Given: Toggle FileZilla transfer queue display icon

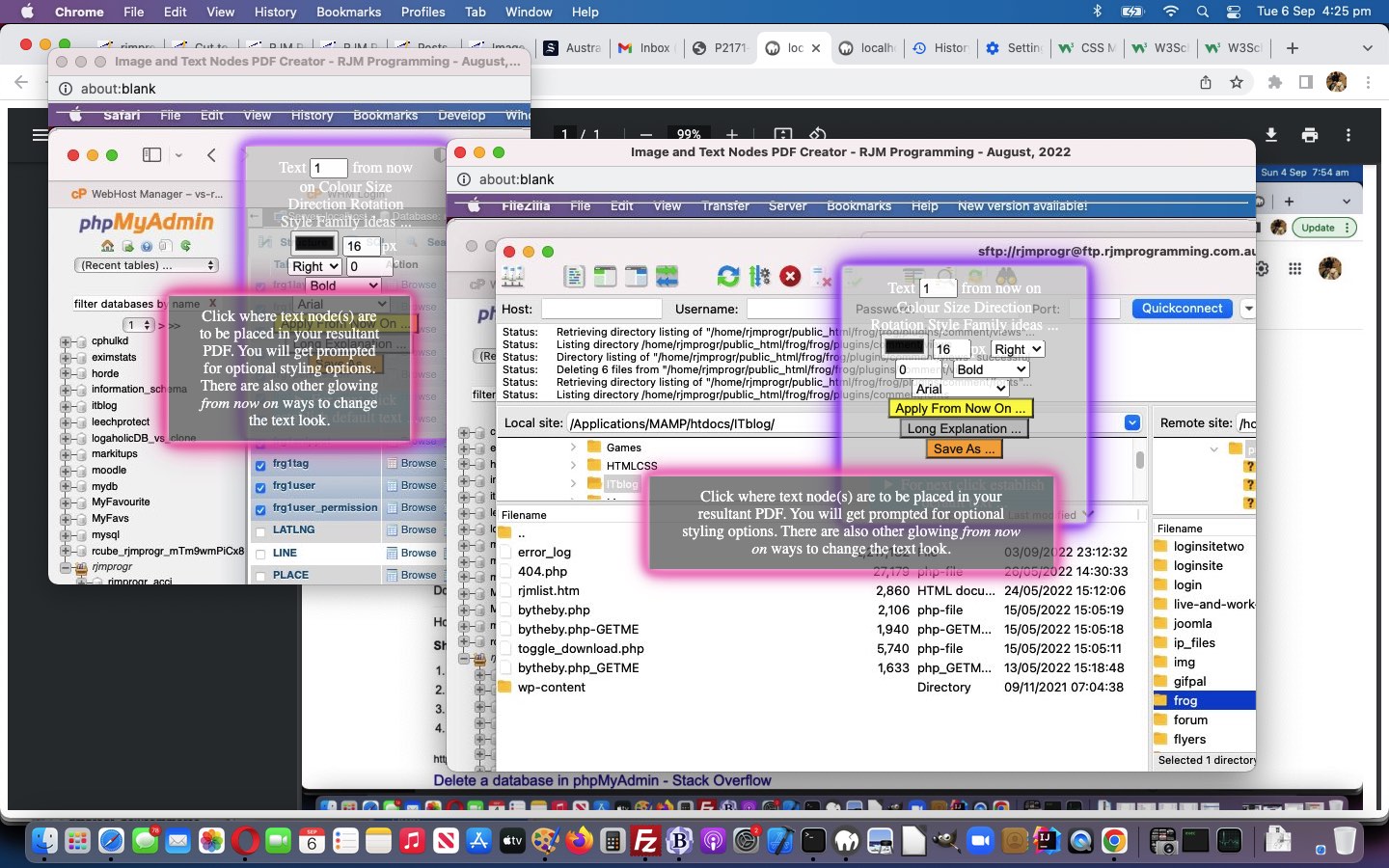Looking at the screenshot, I should [x=667, y=277].
